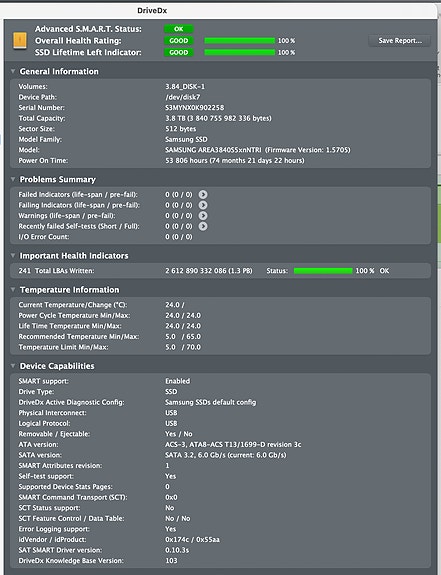Viewport: 441px width, 575px height.
Task: Click the green OK S.M.A.R.T. status badge
Action: (x=179, y=29)
